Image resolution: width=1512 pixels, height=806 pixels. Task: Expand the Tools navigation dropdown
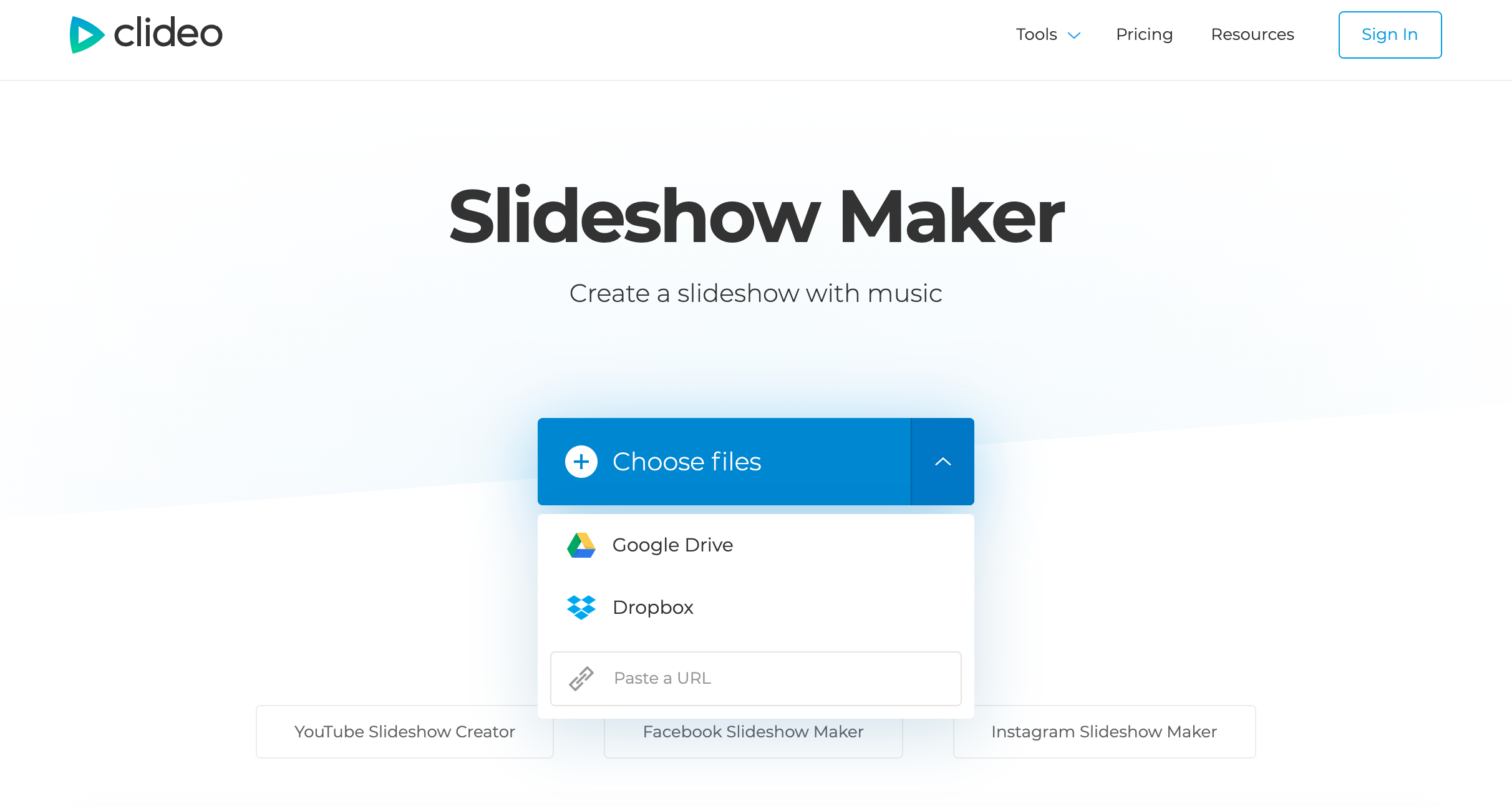[x=1049, y=34]
